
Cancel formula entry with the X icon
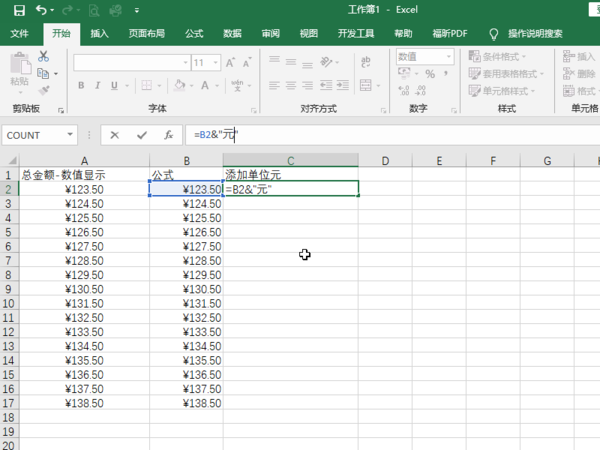click(x=115, y=134)
